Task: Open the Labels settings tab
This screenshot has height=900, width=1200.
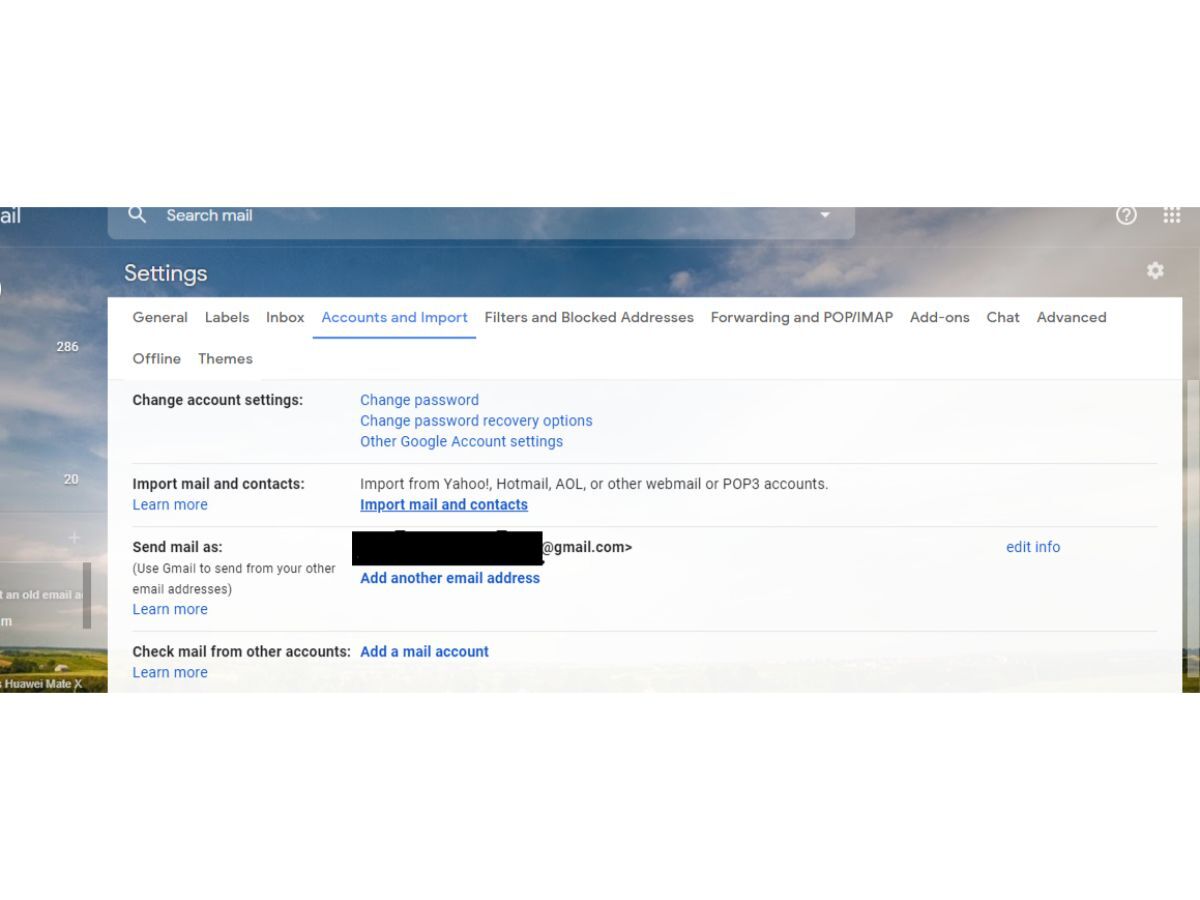Action: (x=227, y=317)
